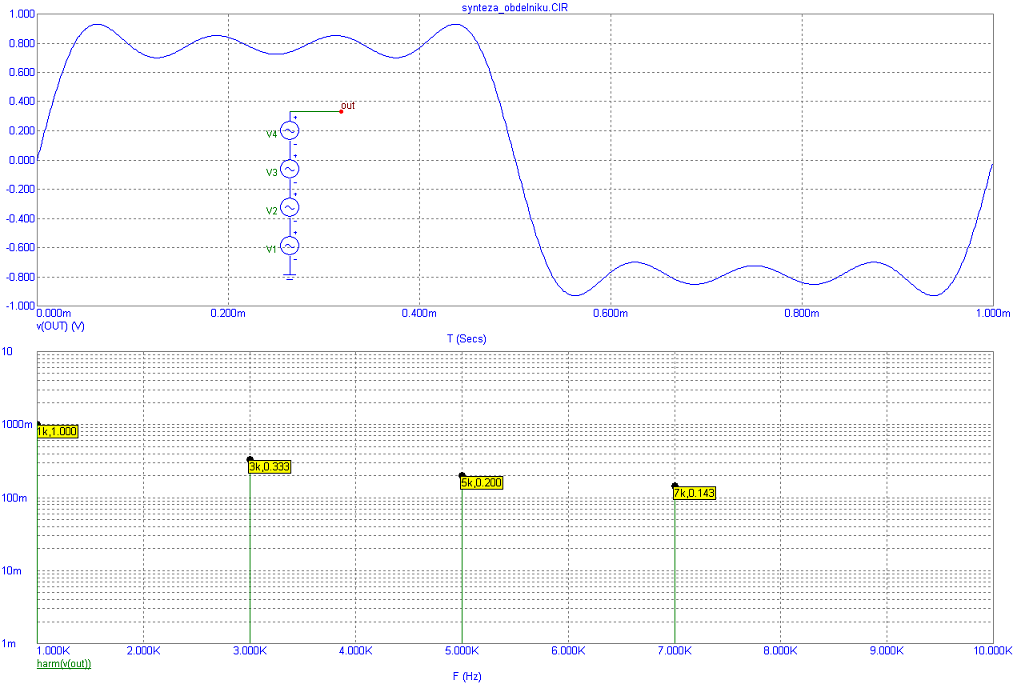This screenshot has height=688, width=1021.
Task: Click the 0.200m time axis label
Action: [228, 314]
